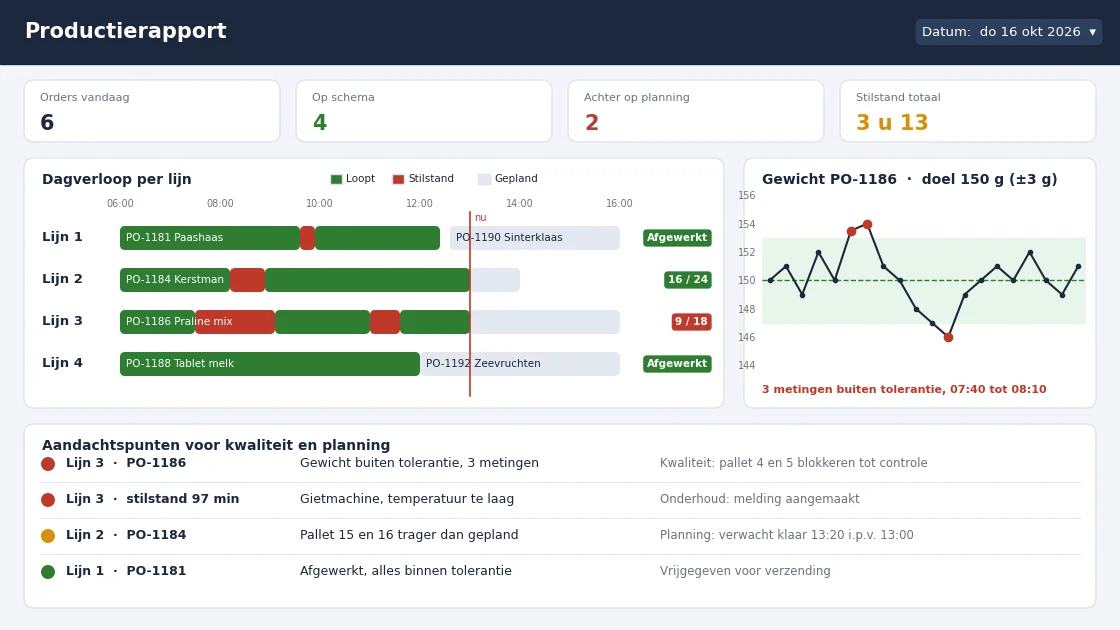Select the Orders vandaag card
1120x630 pixels.
(152, 111)
